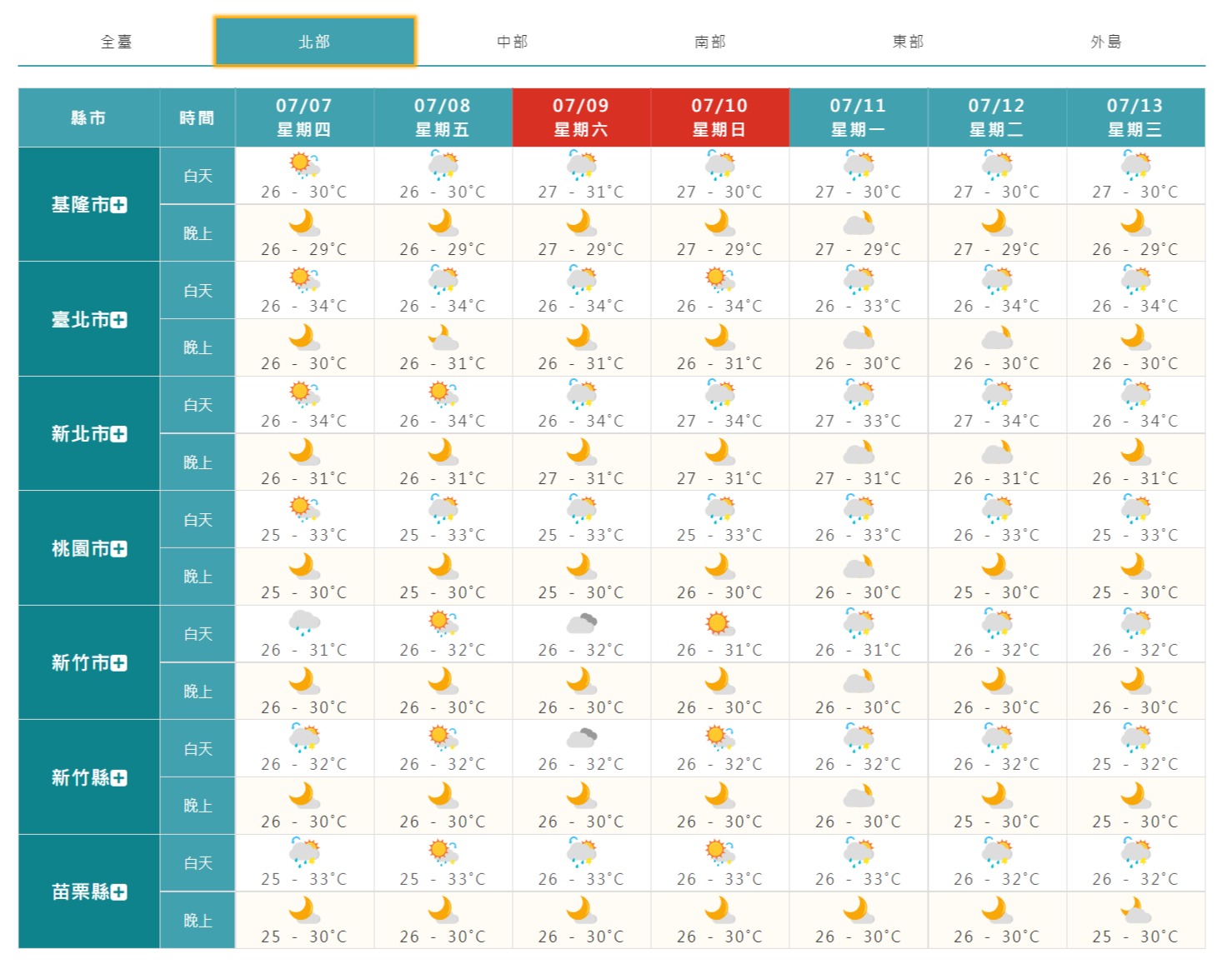The height and width of the screenshot is (974, 1232).
Task: Expand the 苗栗縣 plus expander
Action: (x=118, y=892)
